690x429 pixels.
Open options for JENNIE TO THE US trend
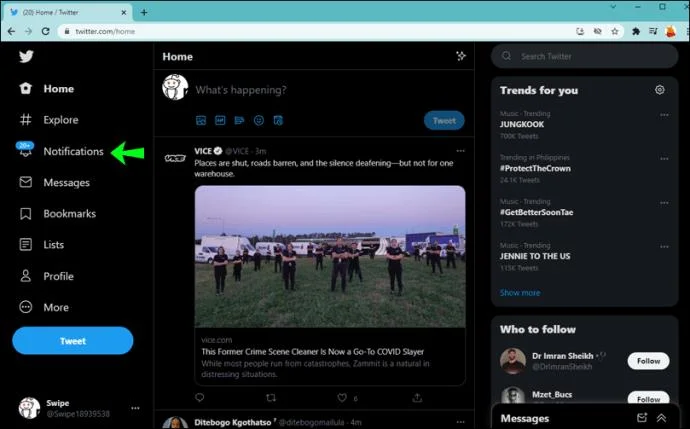(664, 246)
